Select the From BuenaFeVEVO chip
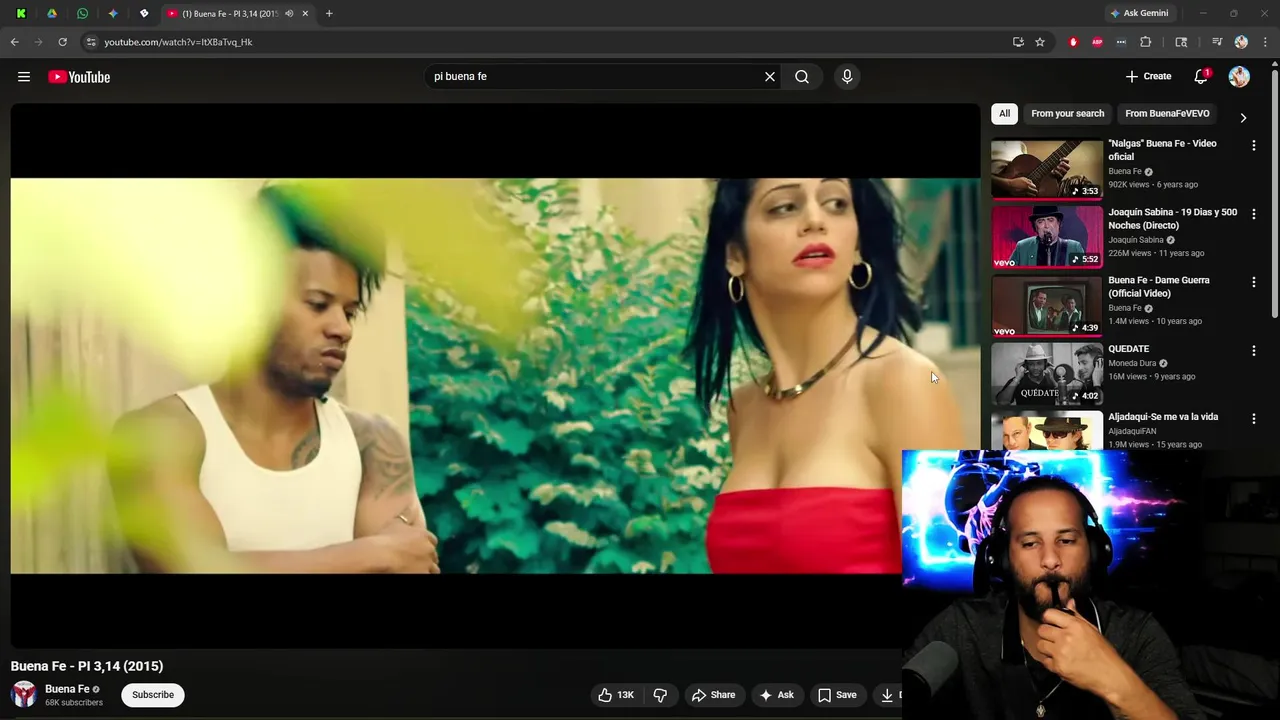Screen dimensions: 1280x720 coord(1167,114)
